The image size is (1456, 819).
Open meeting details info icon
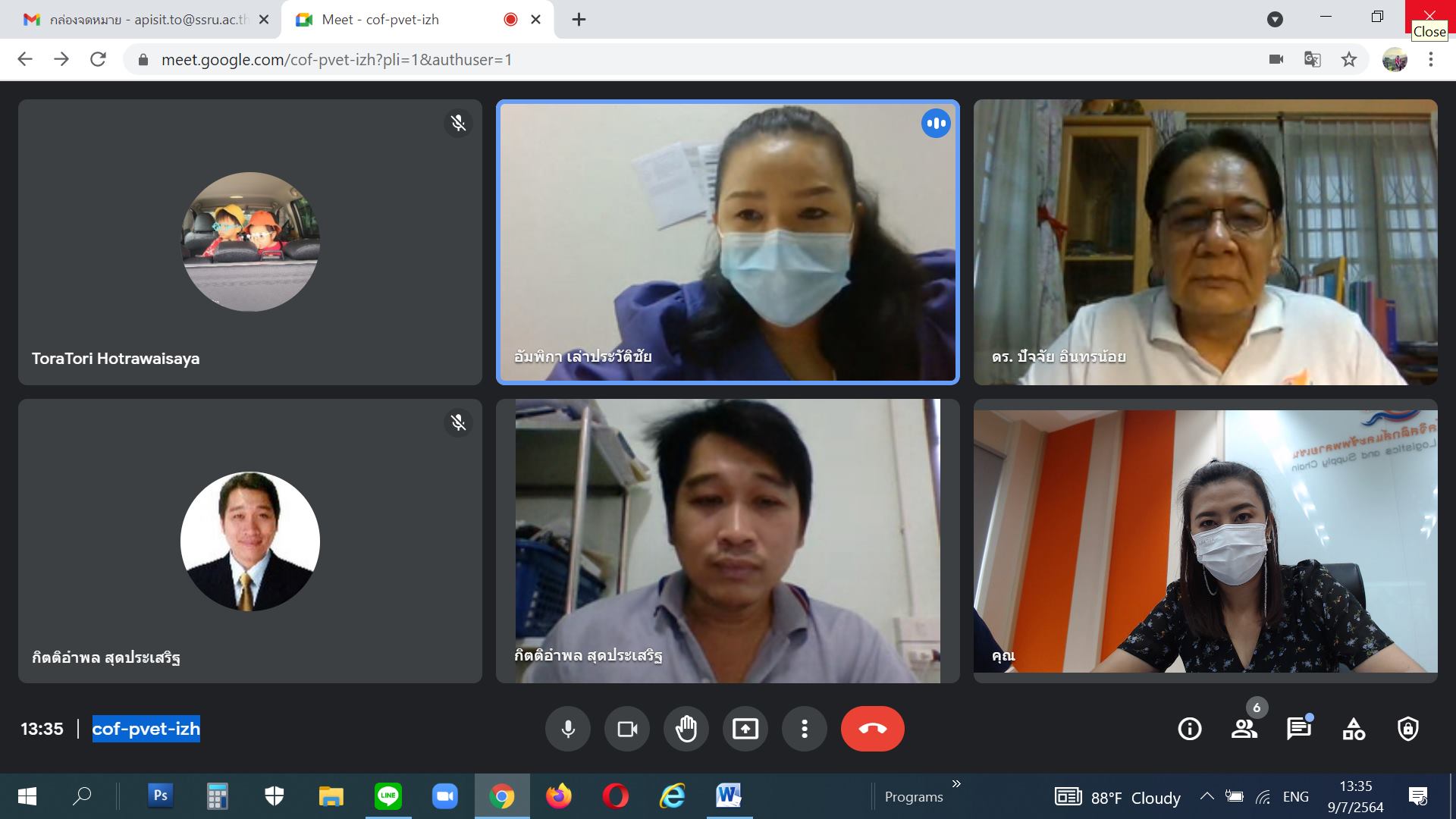pyautogui.click(x=1189, y=729)
